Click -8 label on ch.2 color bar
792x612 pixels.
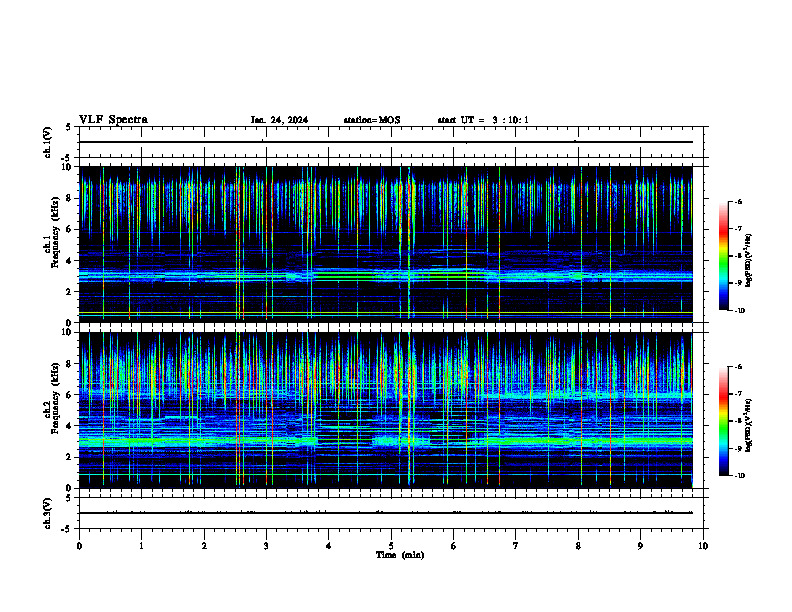pos(738,421)
